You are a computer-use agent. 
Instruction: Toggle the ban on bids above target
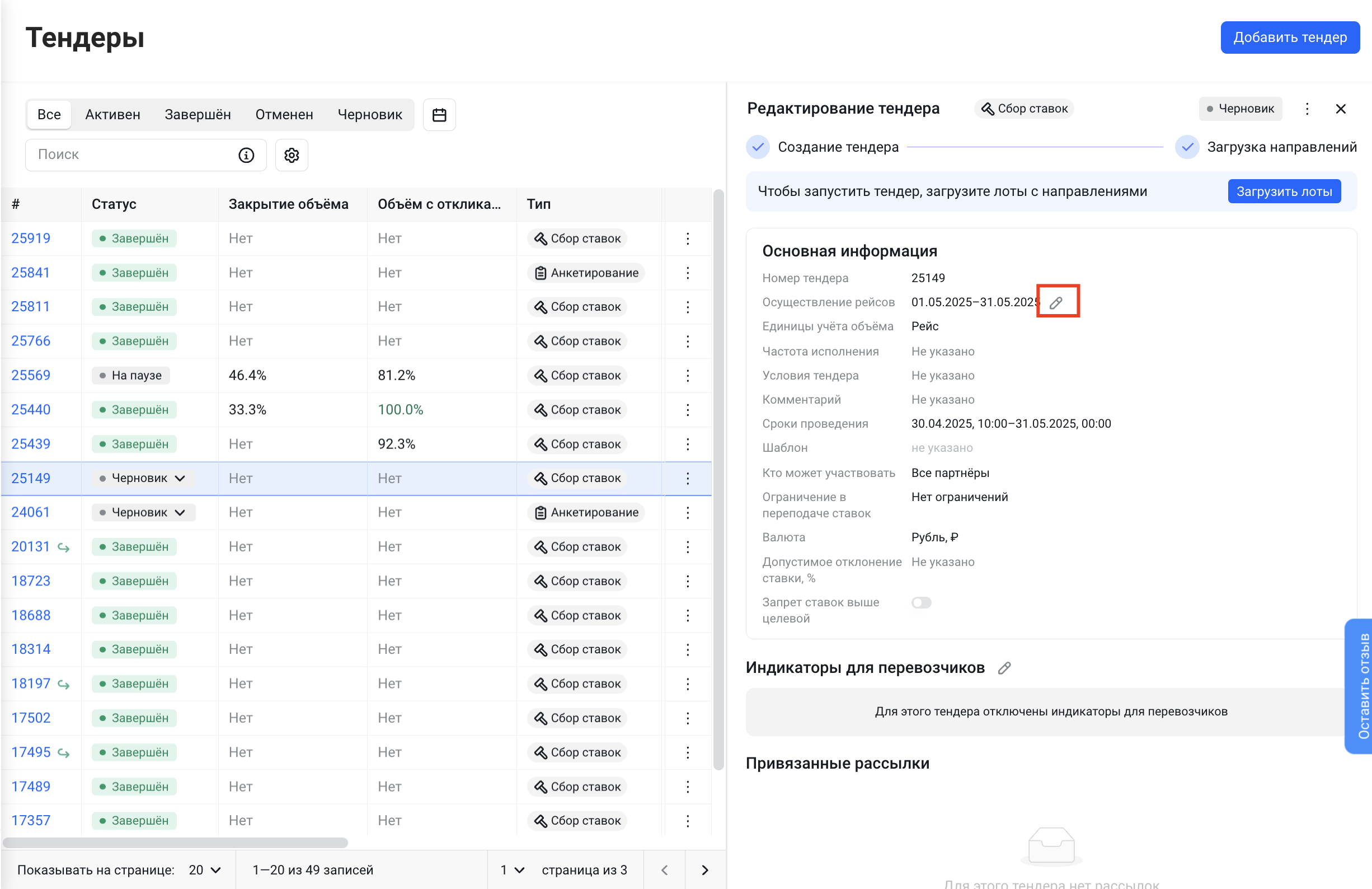click(x=920, y=602)
